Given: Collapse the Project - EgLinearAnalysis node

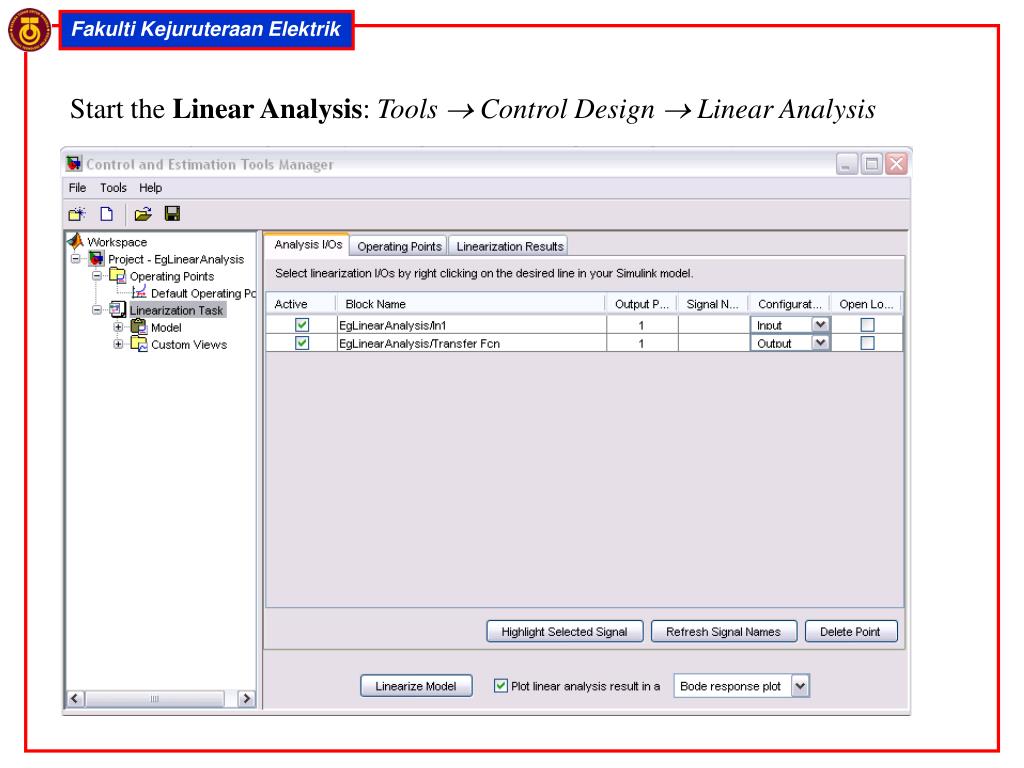Looking at the screenshot, I should (76, 259).
